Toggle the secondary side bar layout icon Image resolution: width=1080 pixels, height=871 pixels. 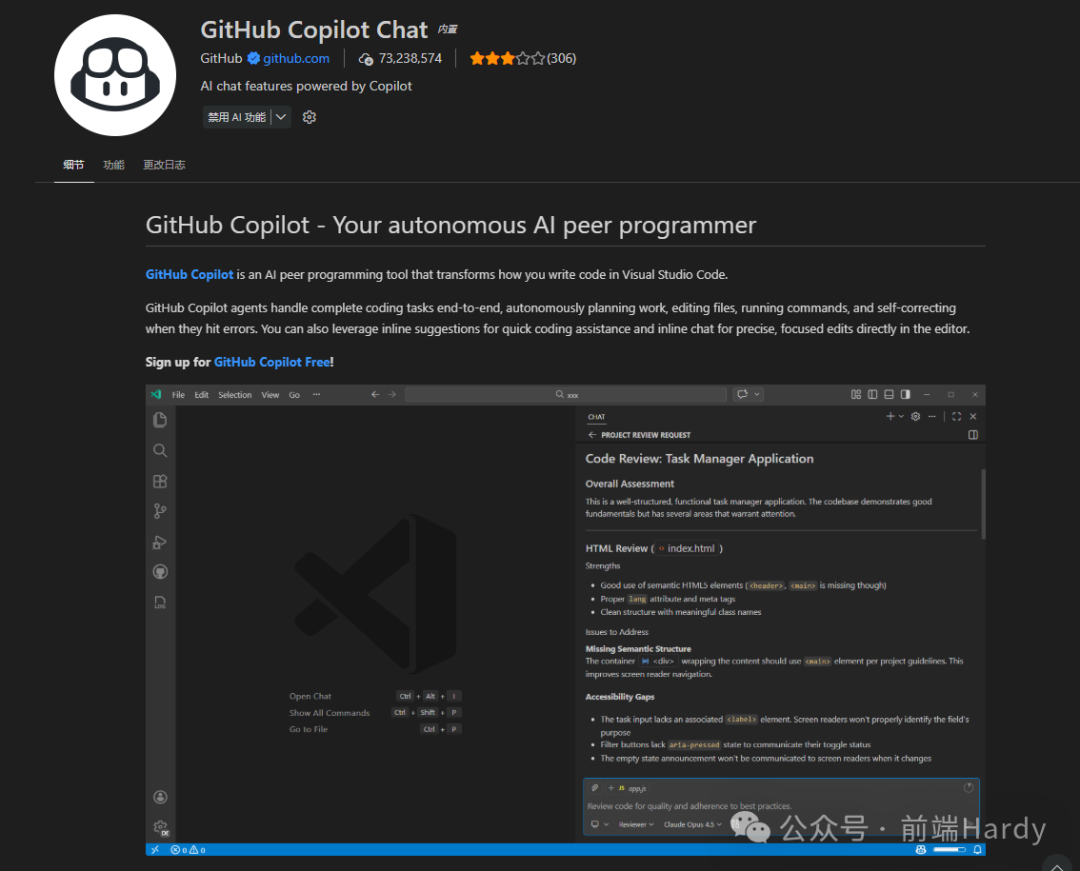coord(906,395)
